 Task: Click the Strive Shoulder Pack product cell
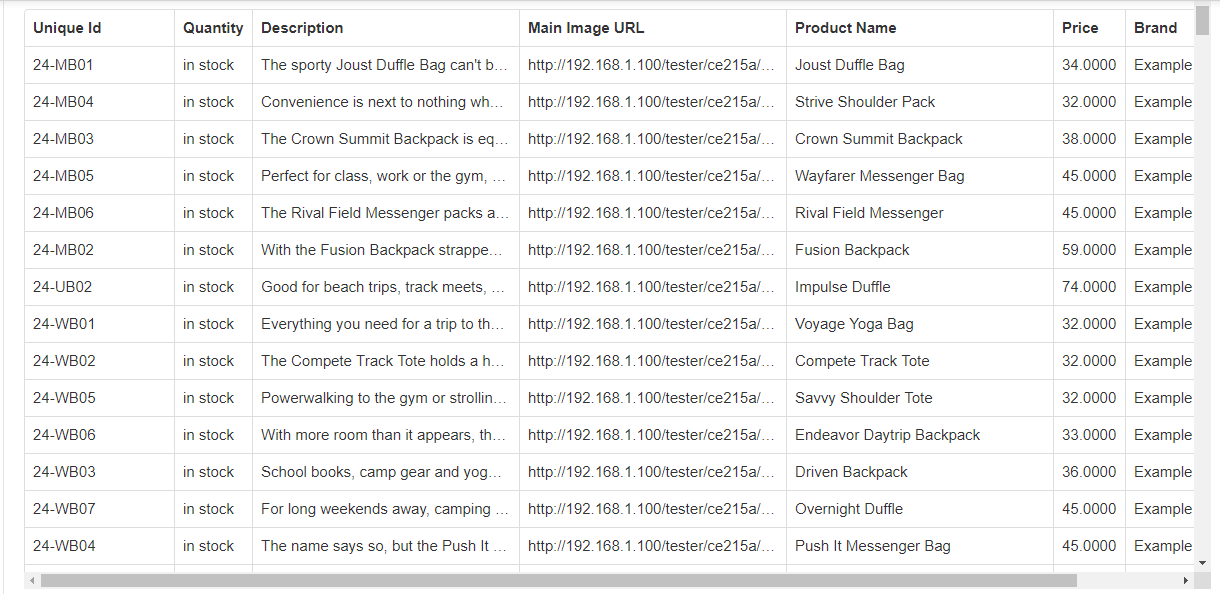[920, 102]
